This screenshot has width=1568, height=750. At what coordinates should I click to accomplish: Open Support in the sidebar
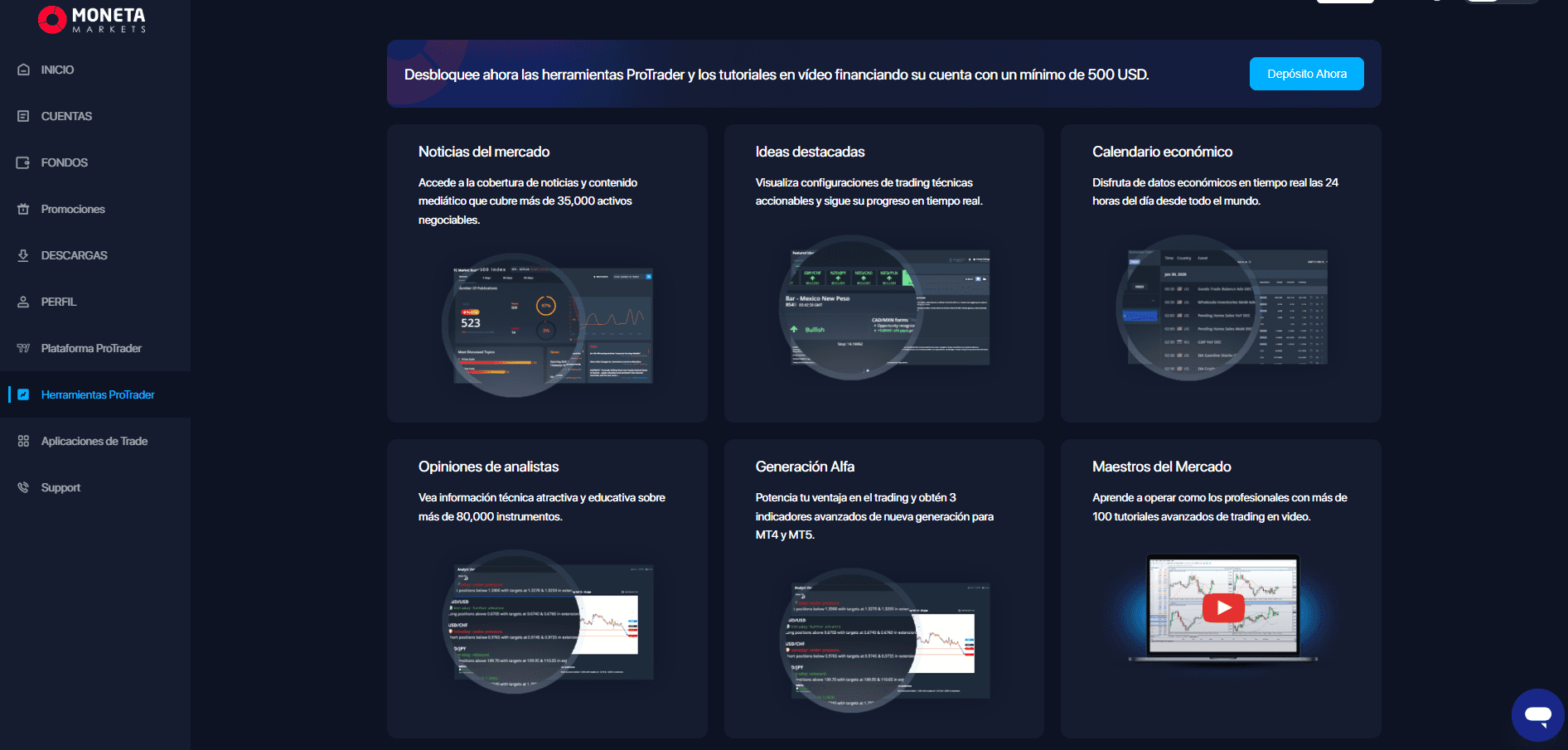point(60,487)
